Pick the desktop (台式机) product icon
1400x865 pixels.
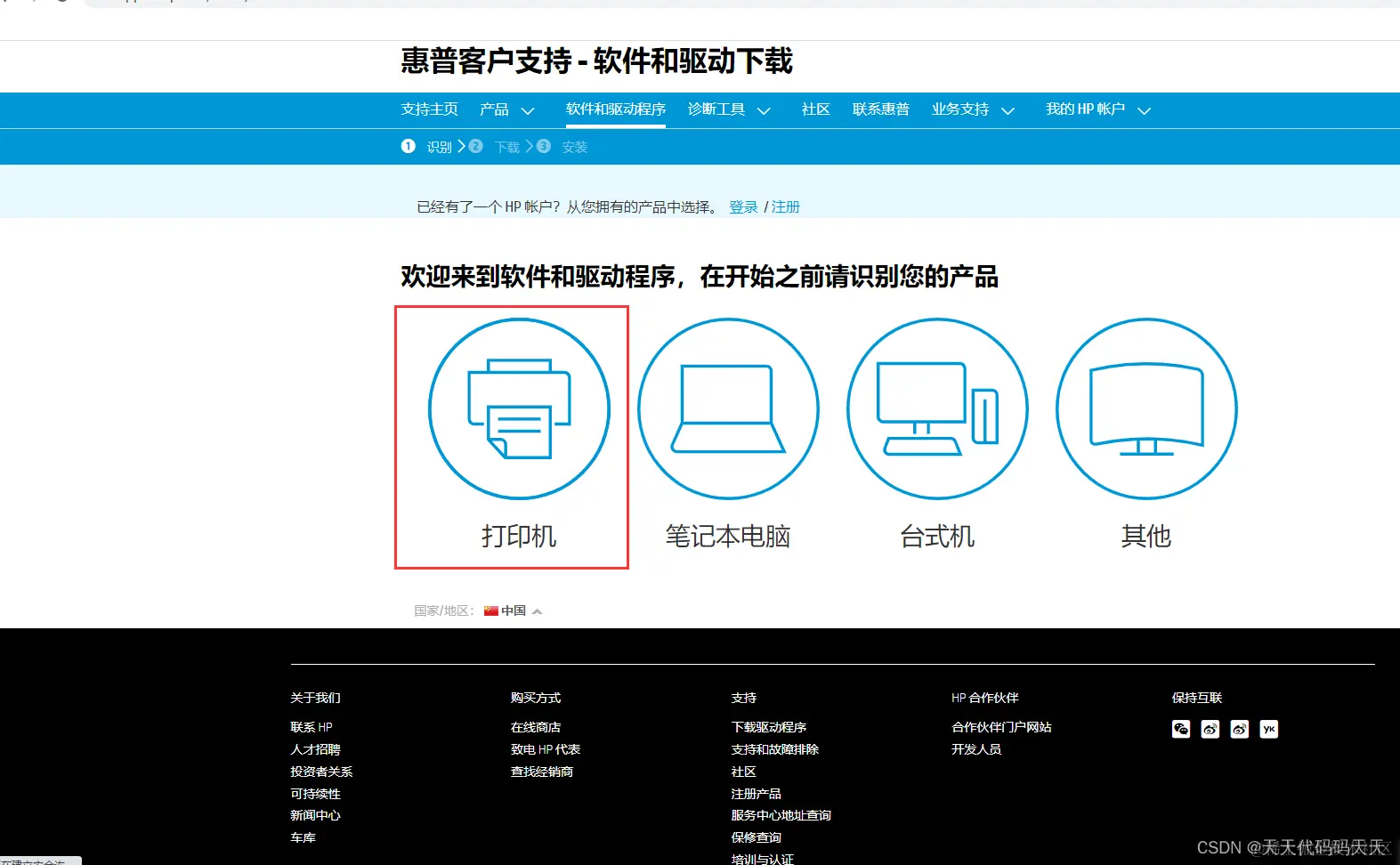click(x=937, y=408)
